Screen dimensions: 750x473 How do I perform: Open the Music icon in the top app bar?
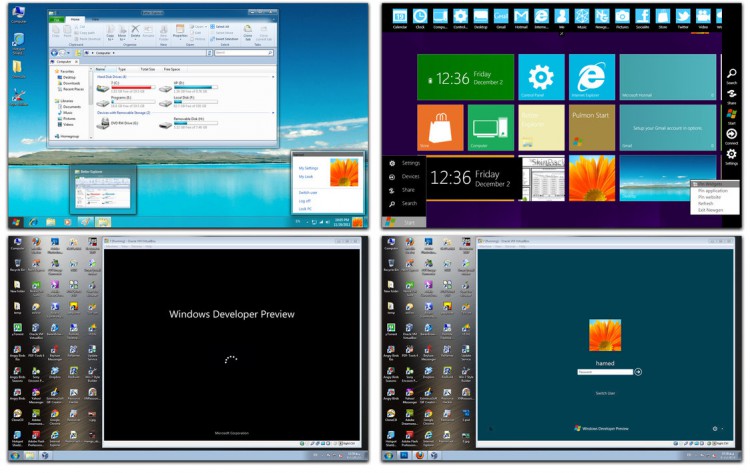[x=582, y=16]
